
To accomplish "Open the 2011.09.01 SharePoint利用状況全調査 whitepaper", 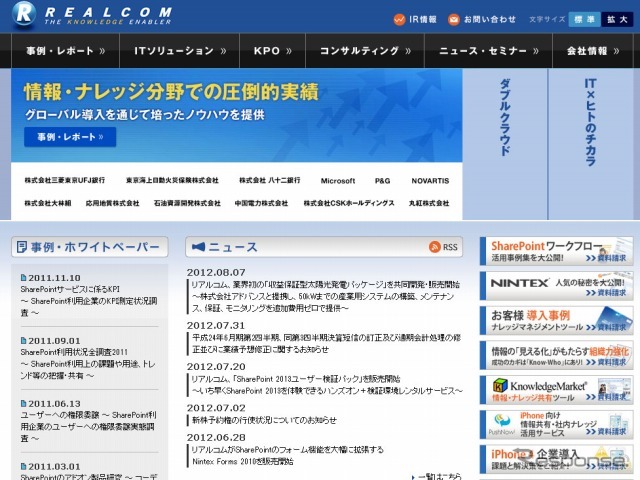I will [x=88, y=364].
